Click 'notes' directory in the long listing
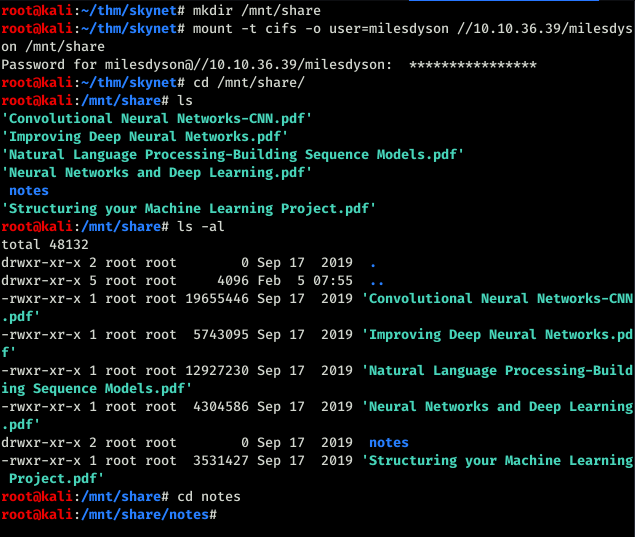The height and width of the screenshot is (537, 635). [389, 443]
